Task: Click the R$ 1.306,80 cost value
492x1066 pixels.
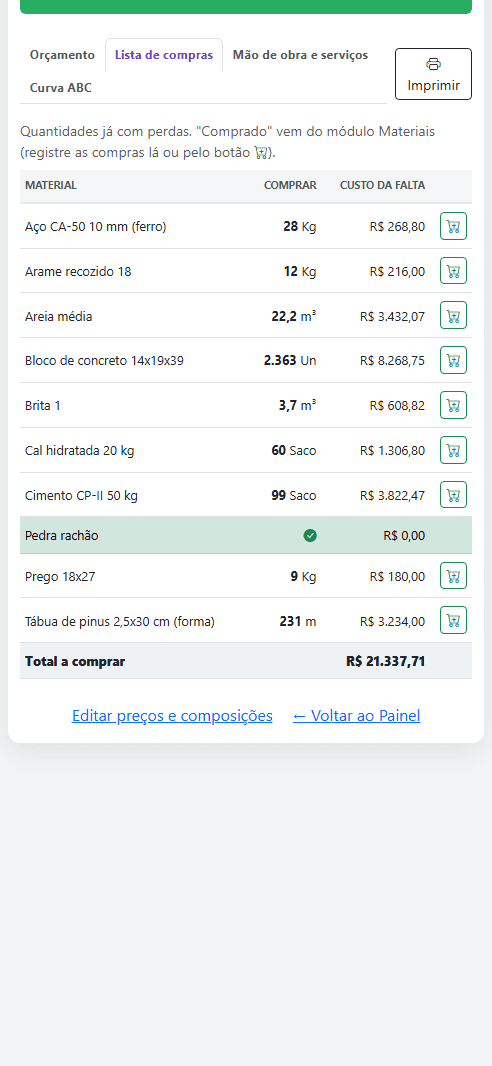Action: 393,451
